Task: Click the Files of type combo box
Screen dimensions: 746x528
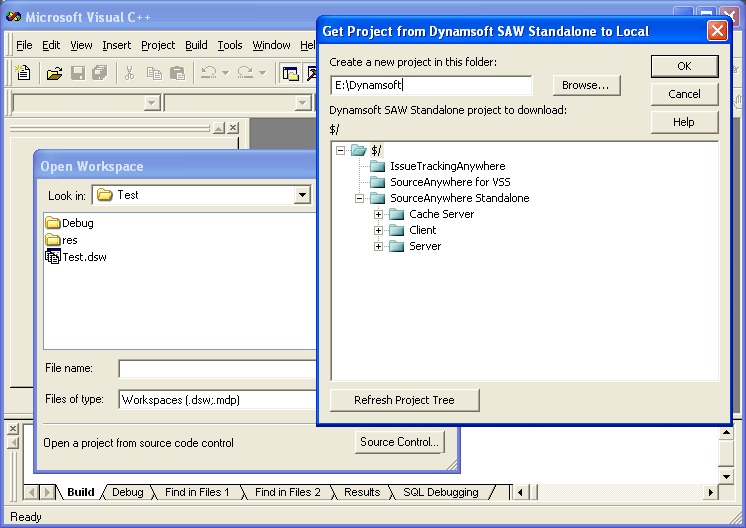Action: [217, 400]
